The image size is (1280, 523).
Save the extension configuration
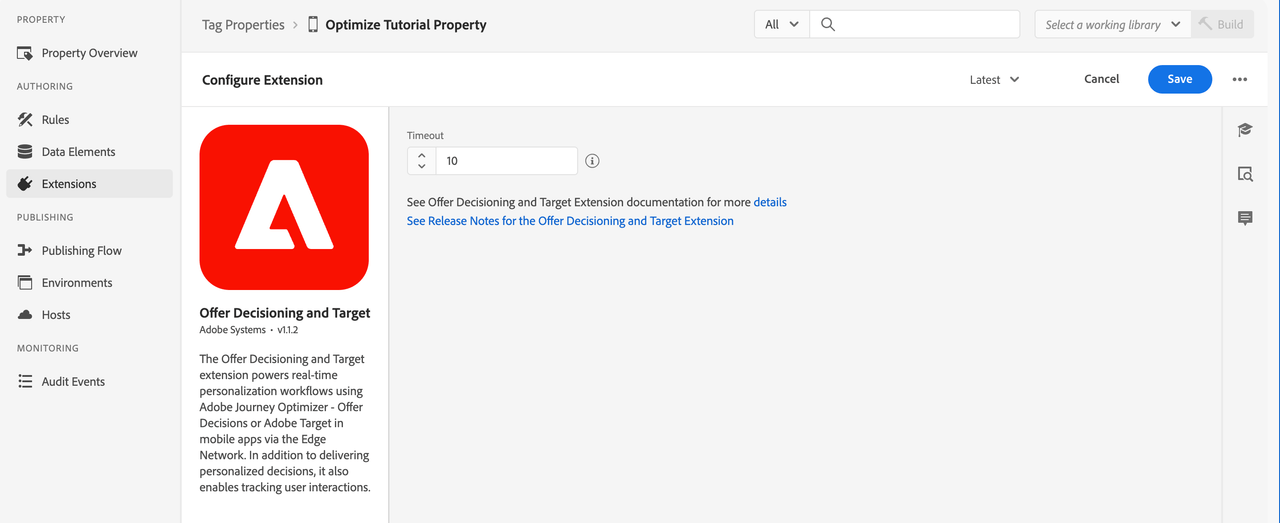(x=1179, y=79)
